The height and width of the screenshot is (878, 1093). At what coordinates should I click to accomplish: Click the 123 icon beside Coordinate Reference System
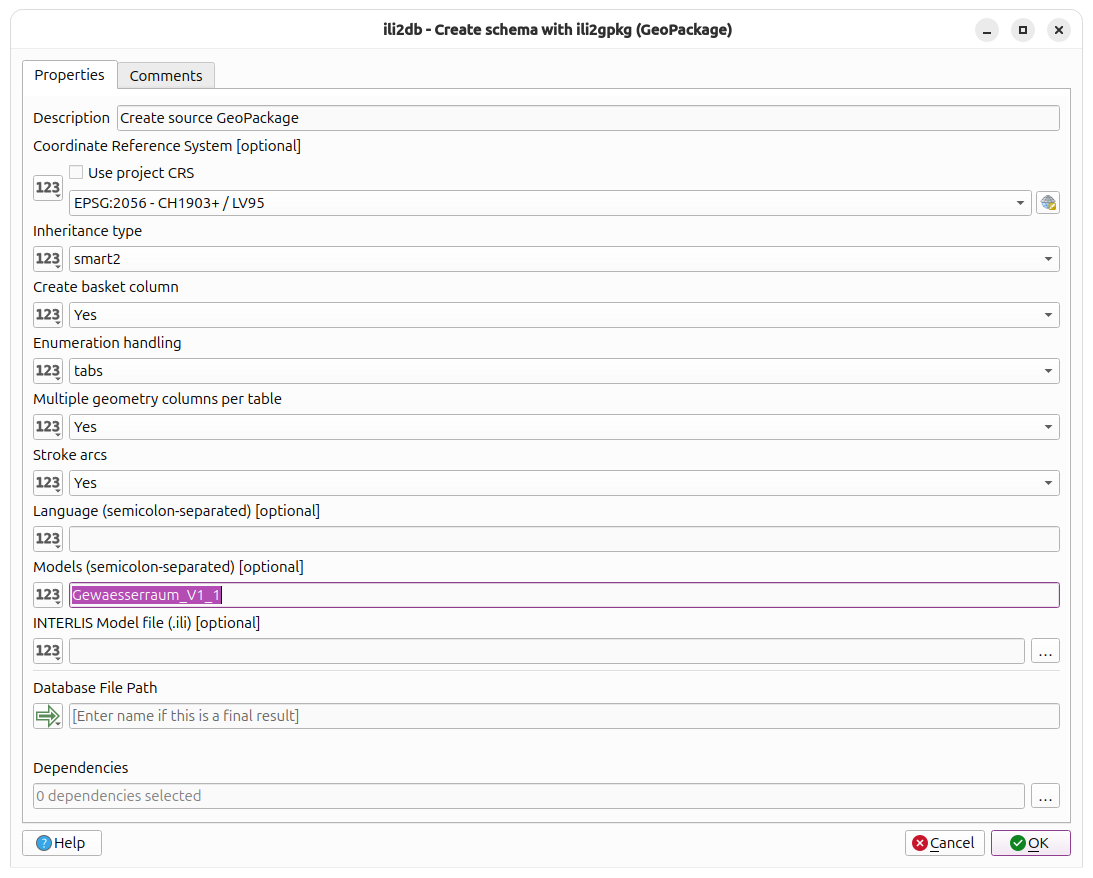click(x=47, y=188)
